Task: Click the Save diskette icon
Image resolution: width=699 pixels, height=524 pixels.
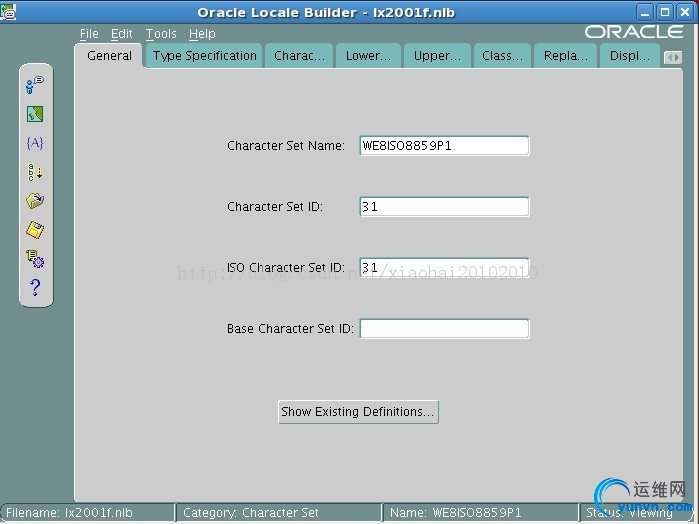Action: tap(35, 230)
